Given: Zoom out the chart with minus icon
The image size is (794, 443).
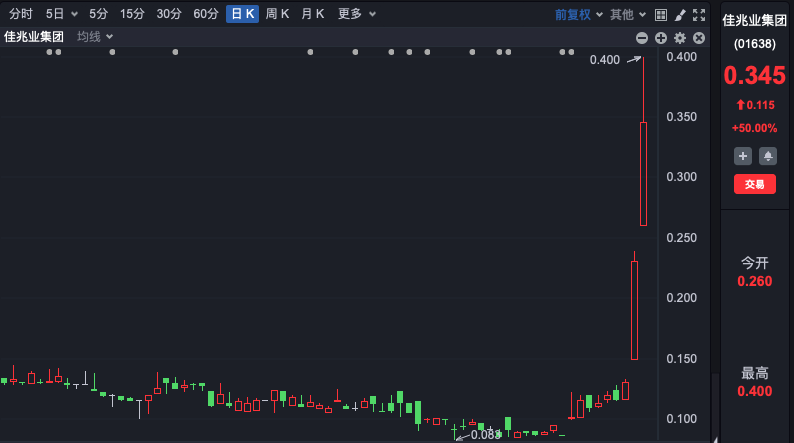Looking at the screenshot, I should click(x=642, y=38).
